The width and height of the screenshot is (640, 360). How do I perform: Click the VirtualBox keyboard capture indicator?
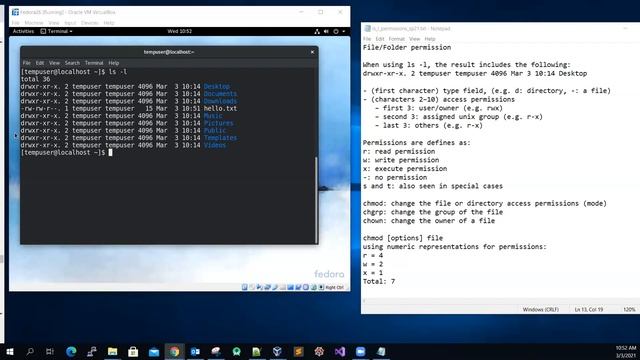[x=321, y=287]
